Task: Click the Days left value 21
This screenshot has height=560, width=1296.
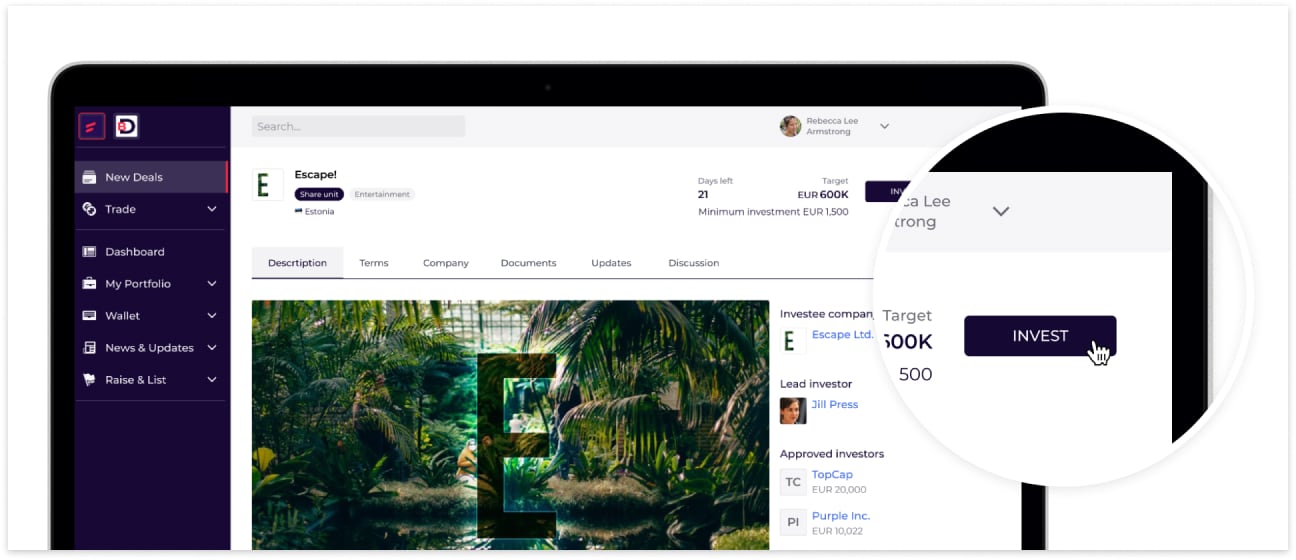Action: (x=703, y=195)
